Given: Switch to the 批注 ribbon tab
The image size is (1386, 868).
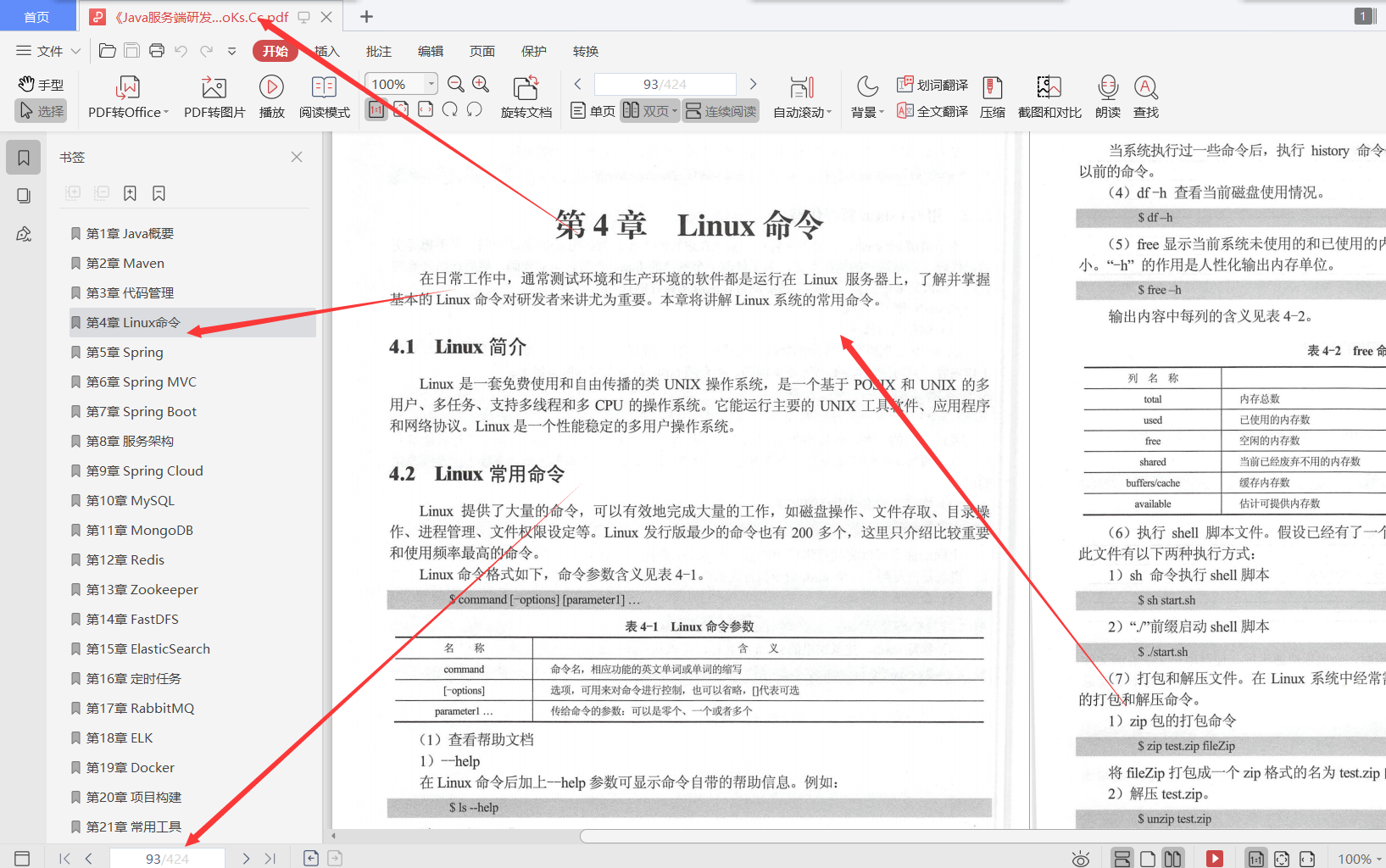Looking at the screenshot, I should pos(378,51).
